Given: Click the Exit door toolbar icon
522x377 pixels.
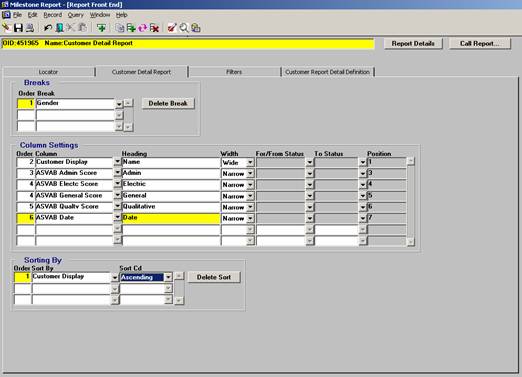Looking at the screenshot, I should [x=59, y=28].
